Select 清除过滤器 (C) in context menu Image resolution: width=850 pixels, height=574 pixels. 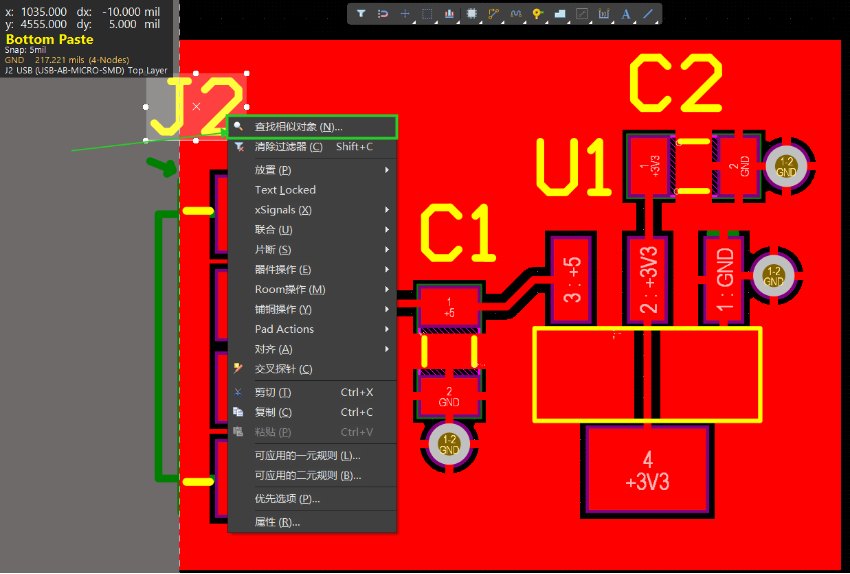(x=288, y=147)
